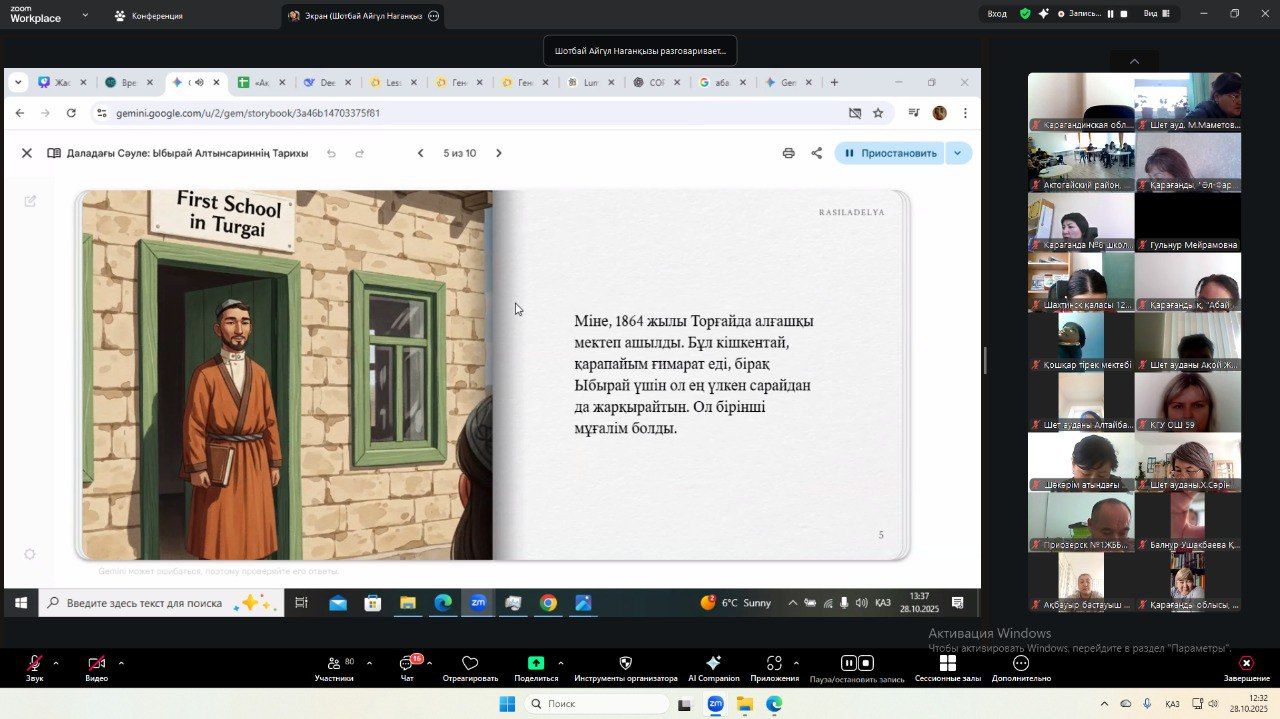Print the storybook using printer icon

click(x=788, y=153)
